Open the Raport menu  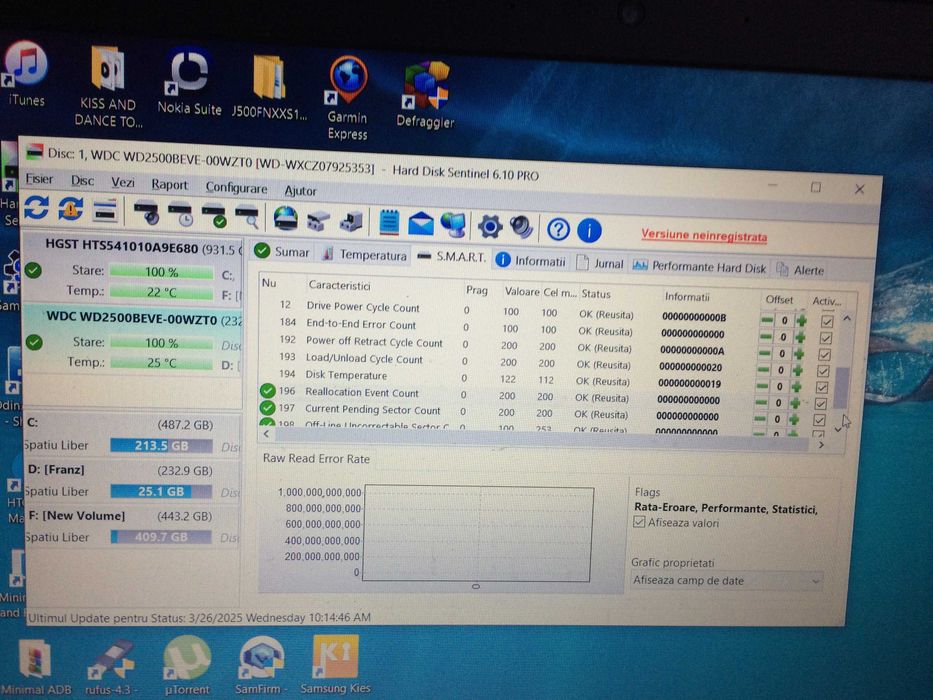coord(170,185)
